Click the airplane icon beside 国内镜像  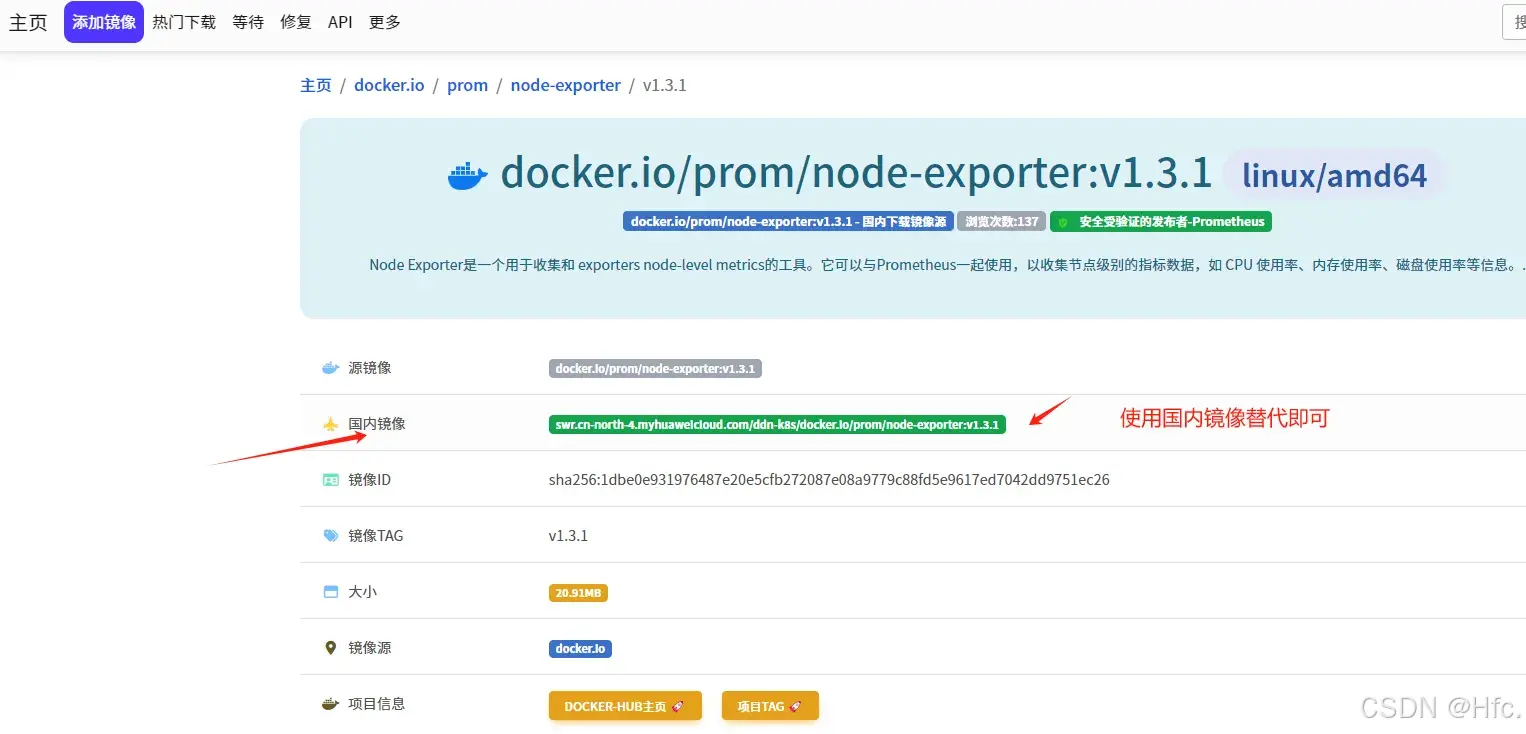pyautogui.click(x=331, y=424)
